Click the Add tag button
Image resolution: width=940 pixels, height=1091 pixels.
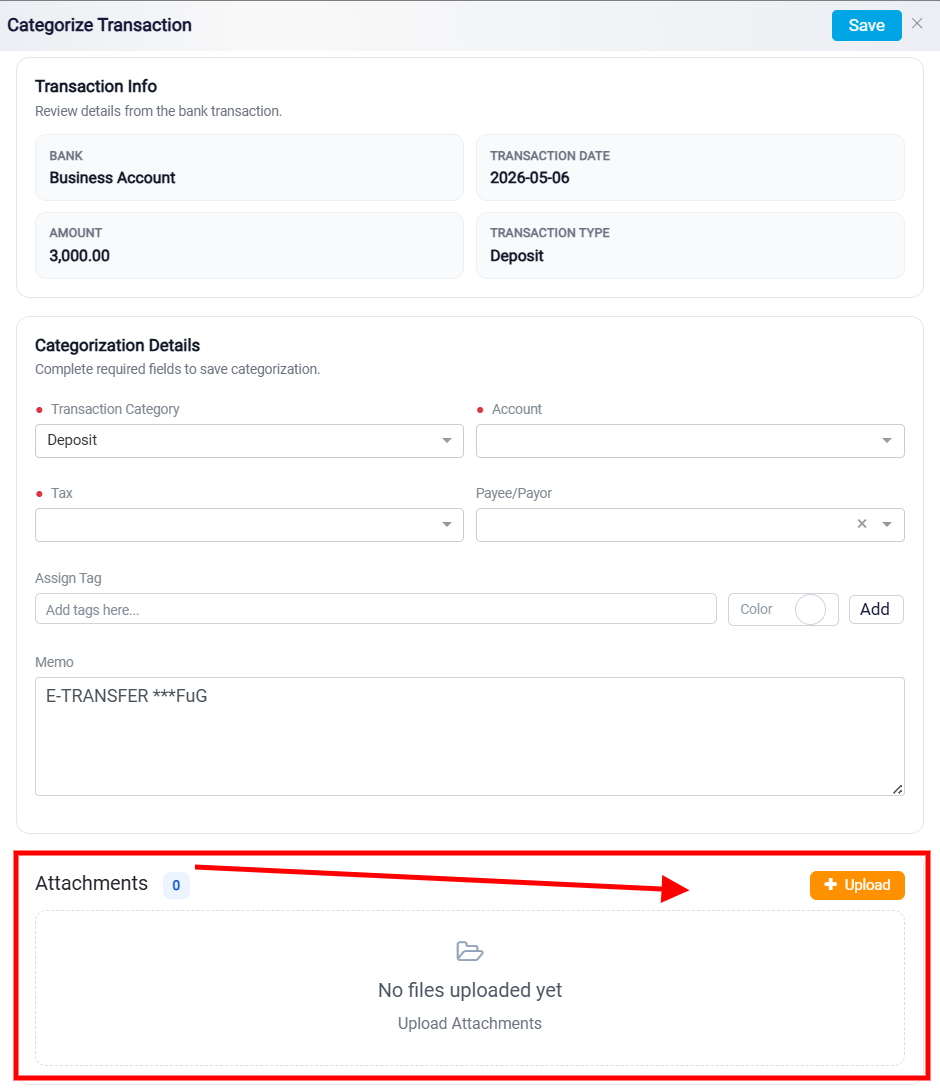[x=875, y=610]
